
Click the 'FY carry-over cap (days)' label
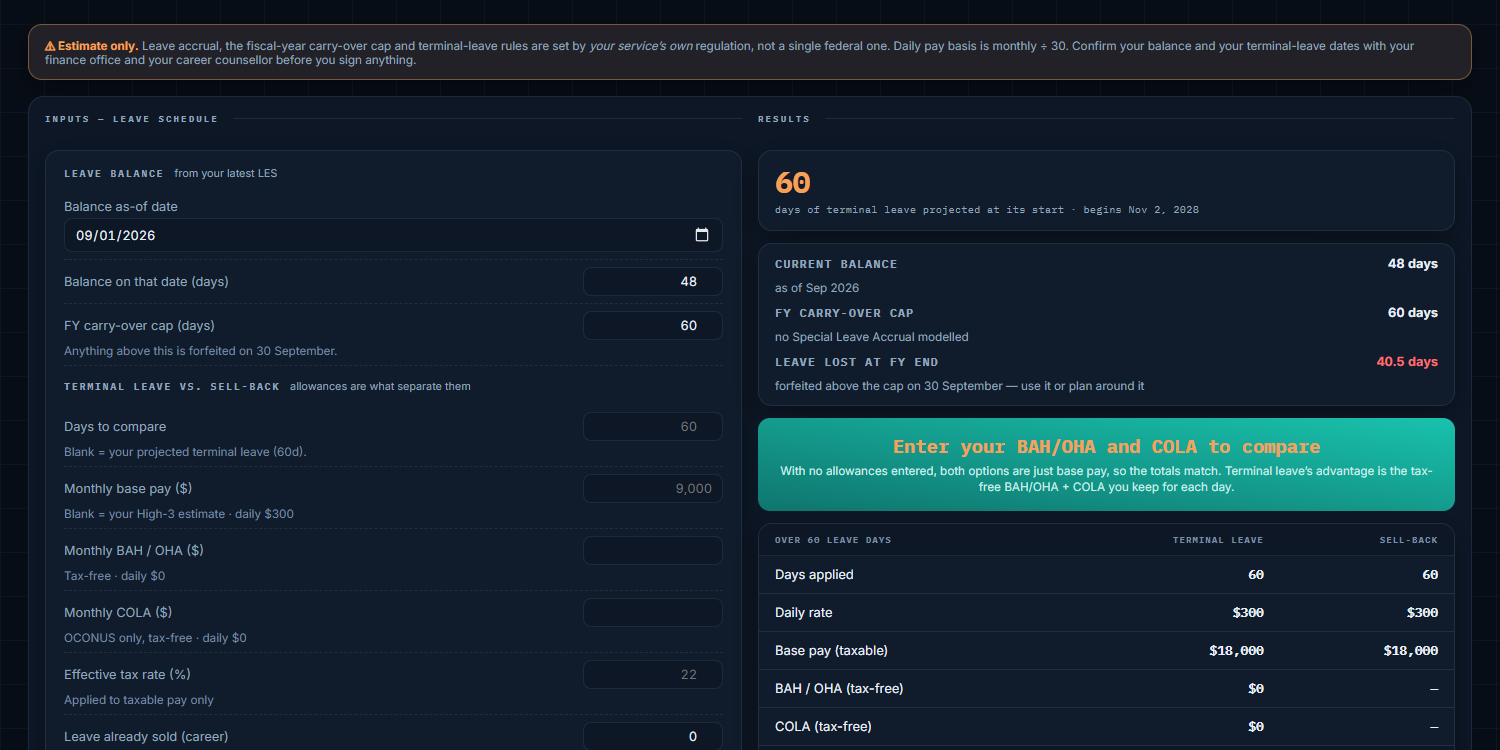tap(139, 326)
